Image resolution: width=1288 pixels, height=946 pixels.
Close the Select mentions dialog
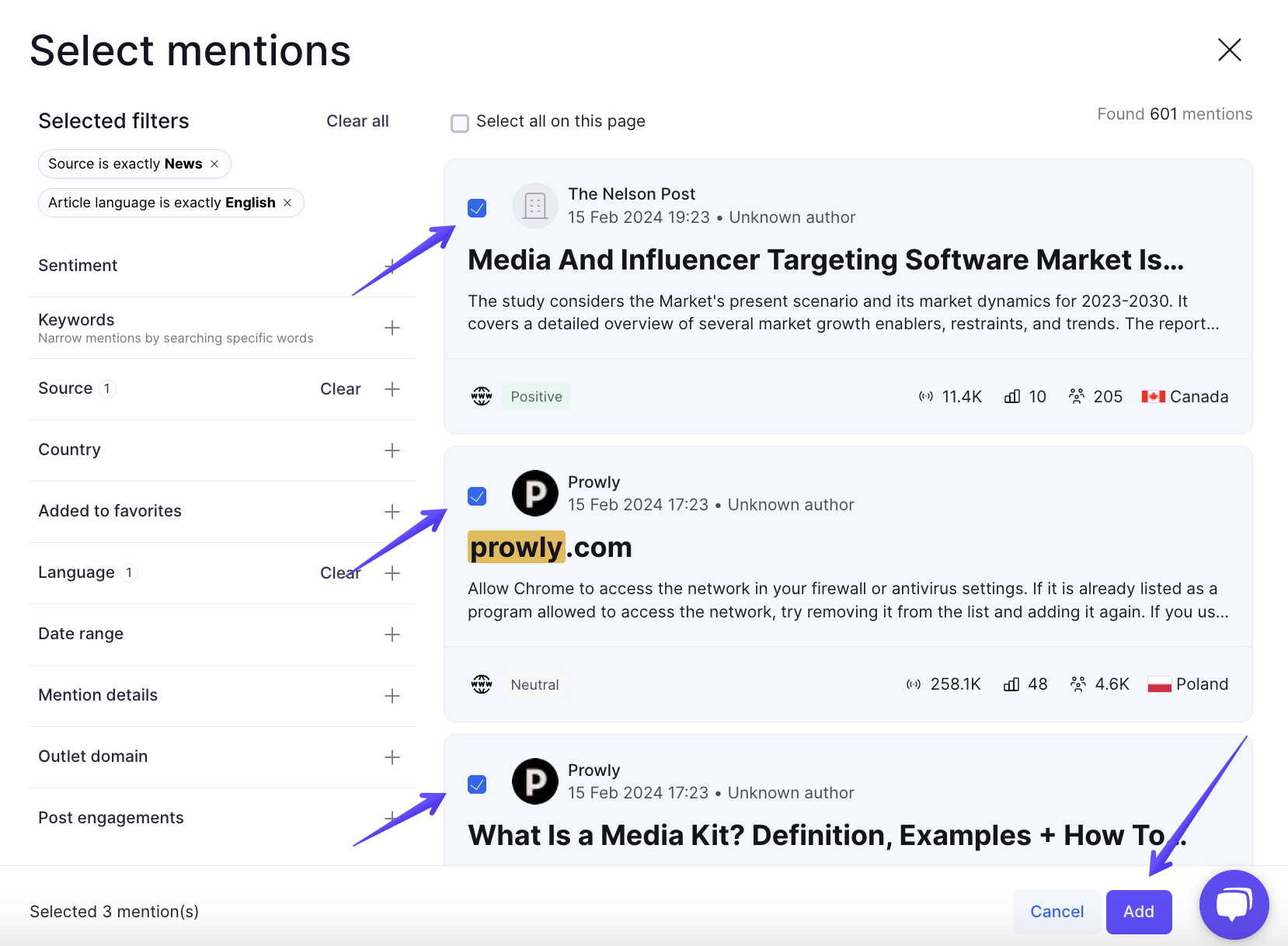[x=1229, y=50]
